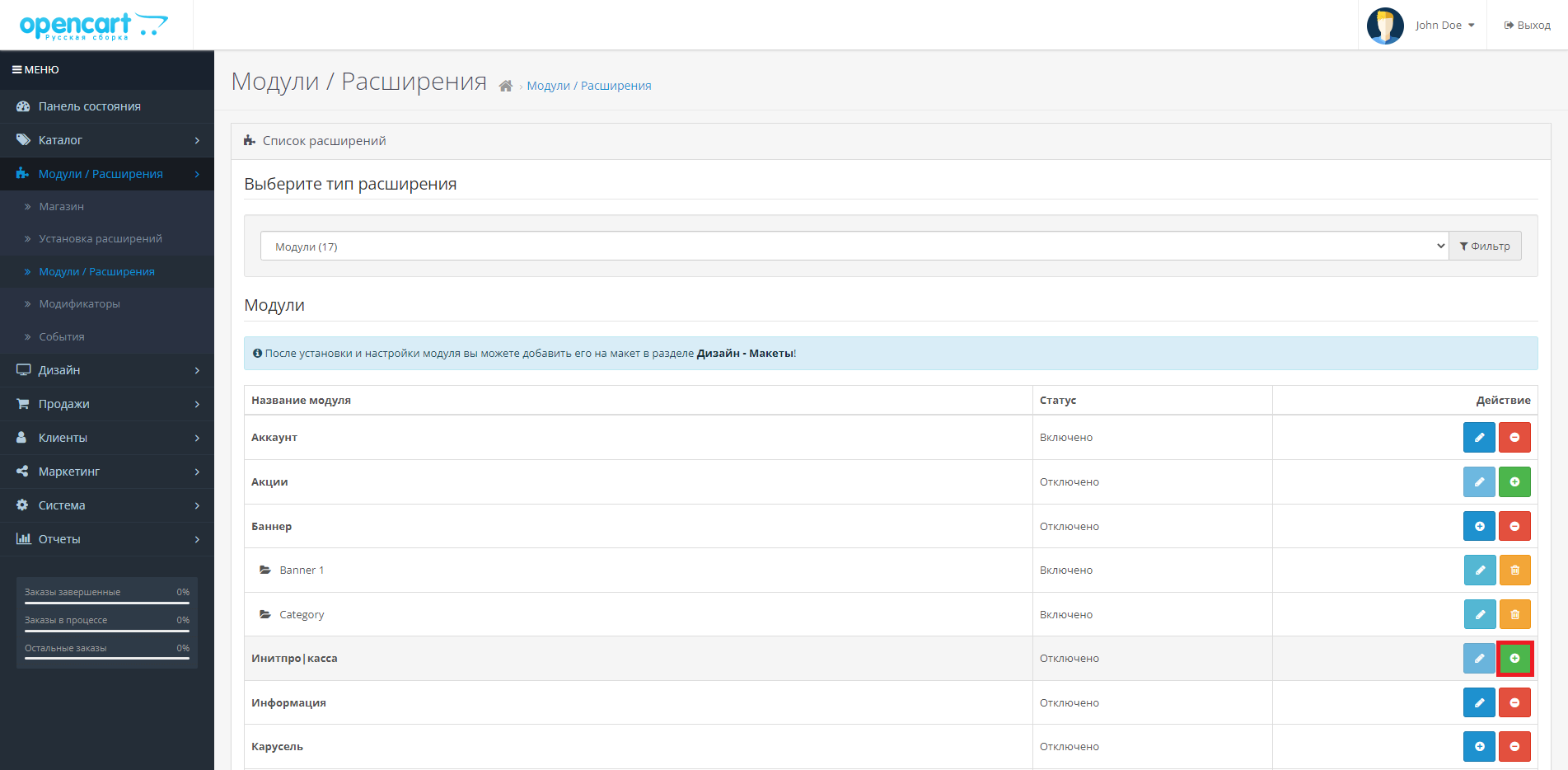This screenshot has width=1568, height=770.
Task: Edit the Banner 1 submodule
Action: pyautogui.click(x=1480, y=570)
